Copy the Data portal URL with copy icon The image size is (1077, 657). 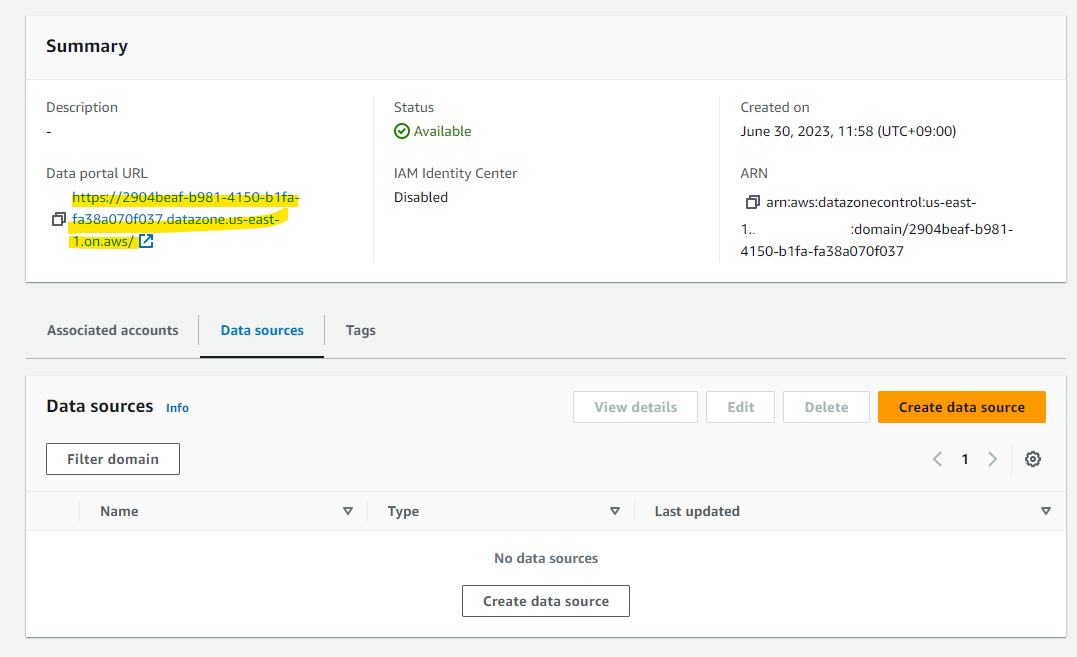coord(58,219)
